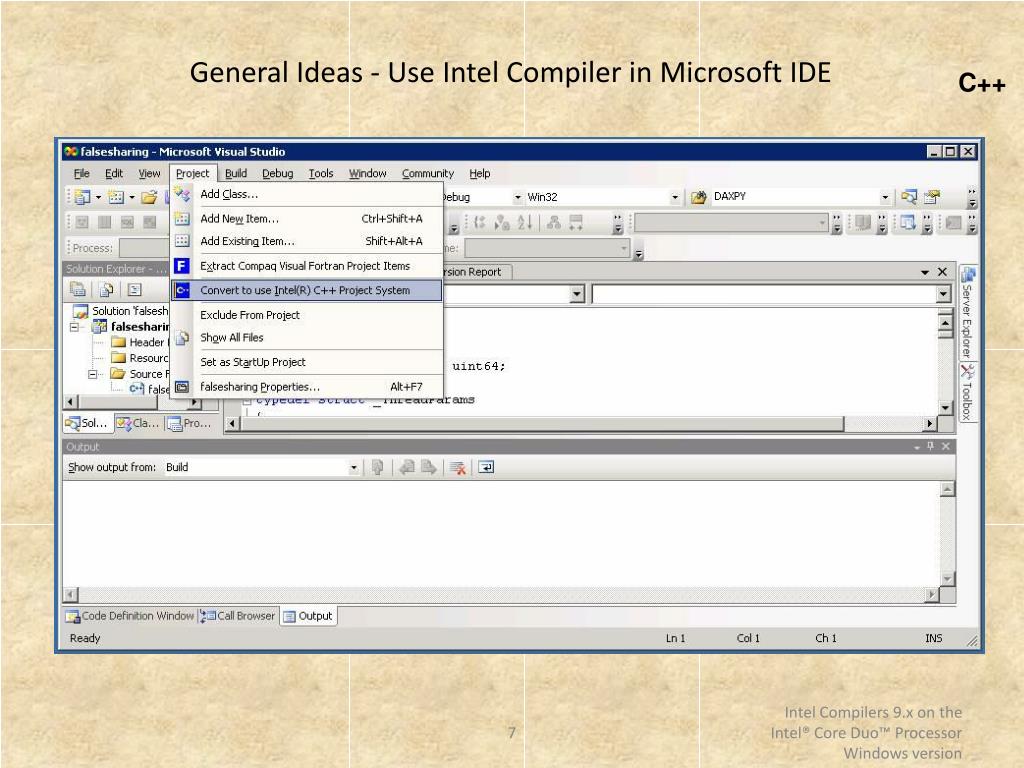The image size is (1024, 768).
Task: Open the Tools menu
Action: pyautogui.click(x=321, y=173)
